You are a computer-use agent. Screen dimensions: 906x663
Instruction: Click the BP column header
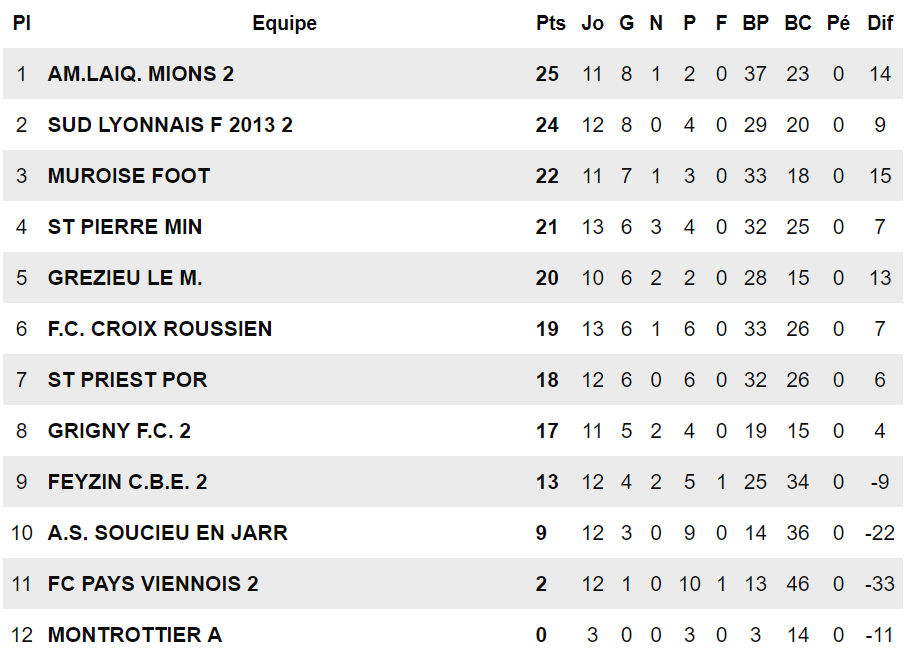[755, 23]
